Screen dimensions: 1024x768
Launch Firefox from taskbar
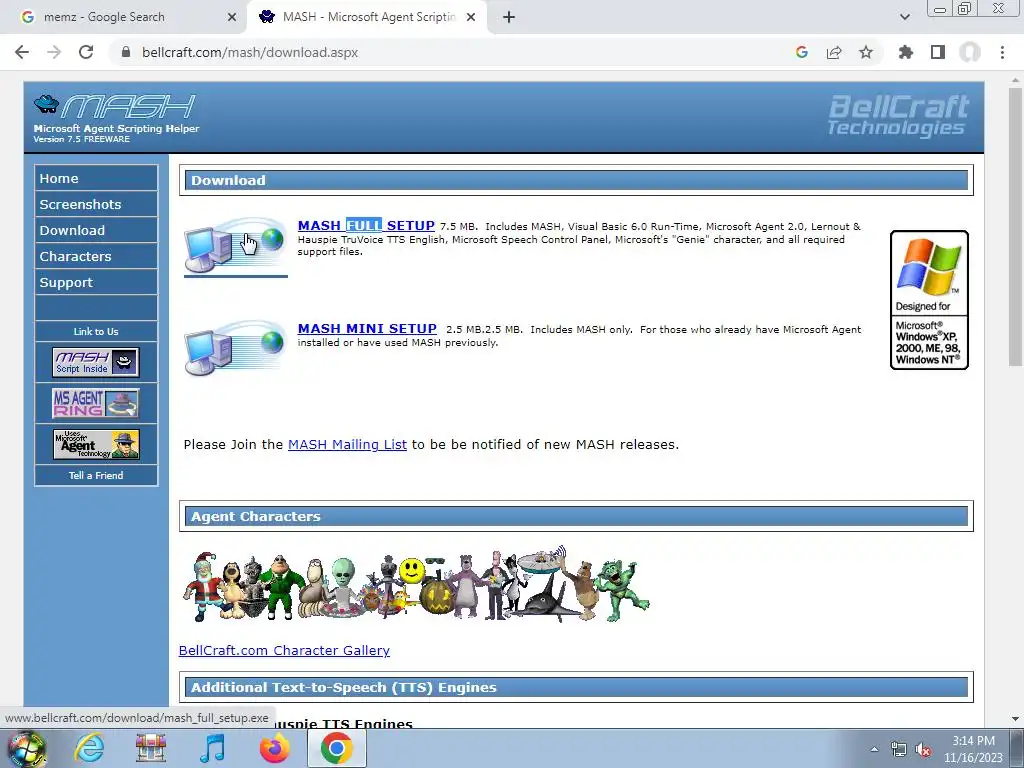(x=274, y=748)
